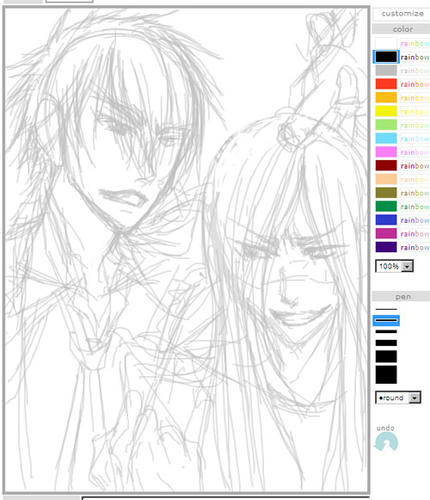This screenshot has height=500, width=430.
Task: Choose the red color swatch
Action: coord(386,84)
